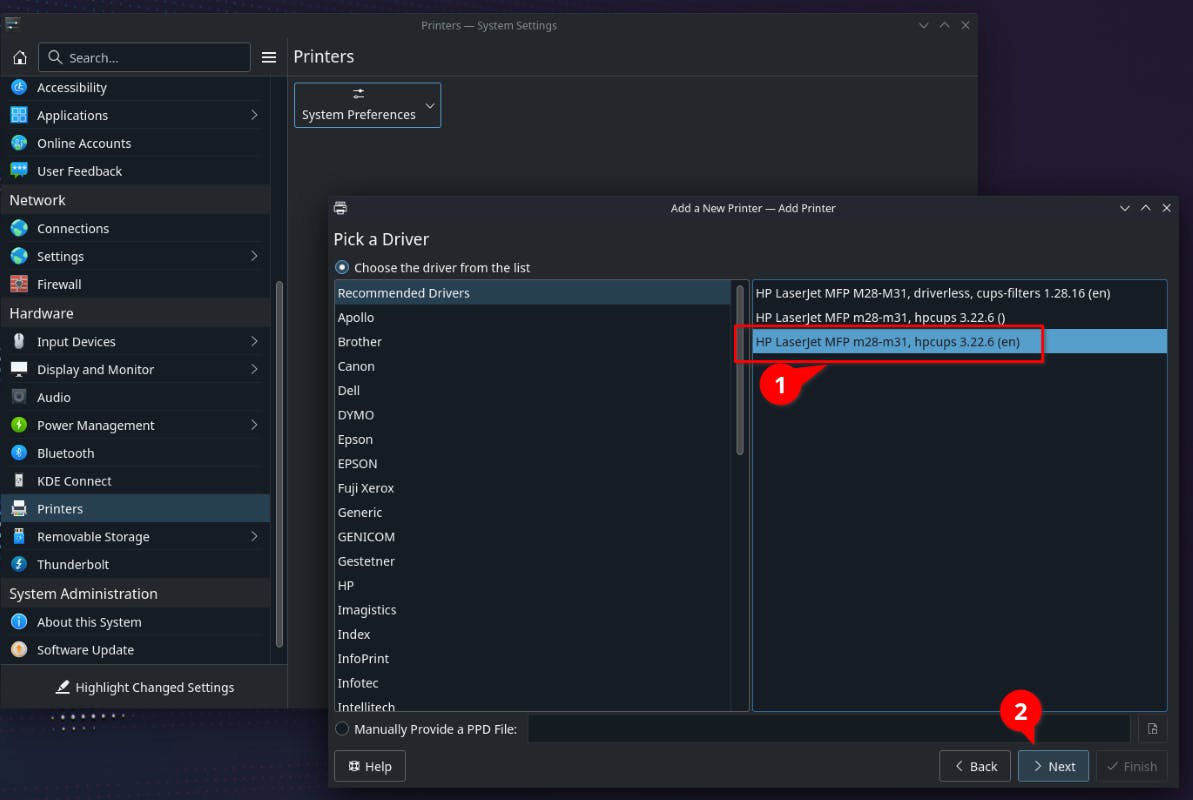Select 'Manually Provide a PPD File' radio
Screen dimensions: 1193x800
(342, 728)
